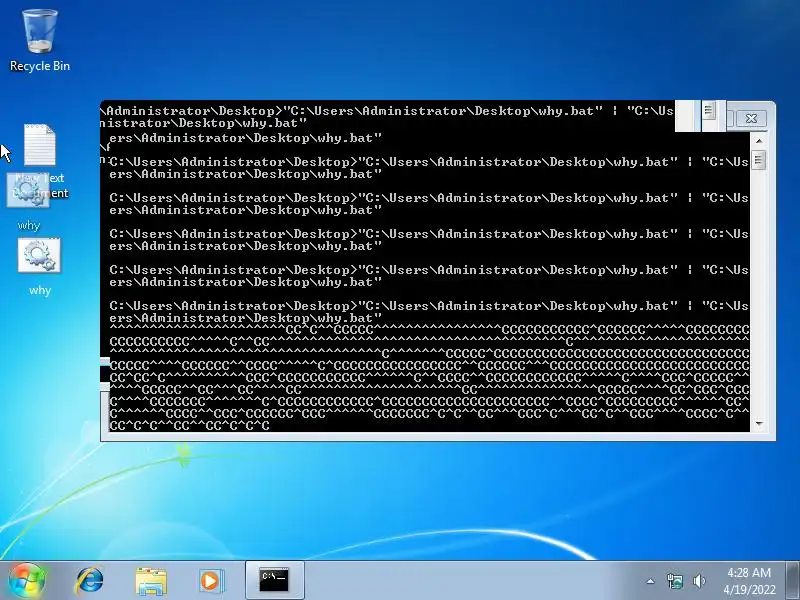
Task: Click the console scrollbar down arrow
Action: [759, 423]
